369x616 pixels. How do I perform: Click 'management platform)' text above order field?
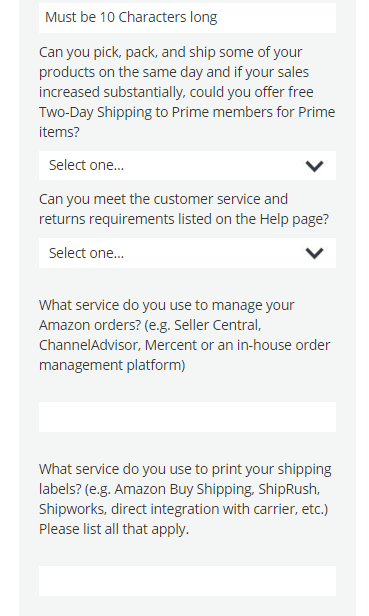112,365
